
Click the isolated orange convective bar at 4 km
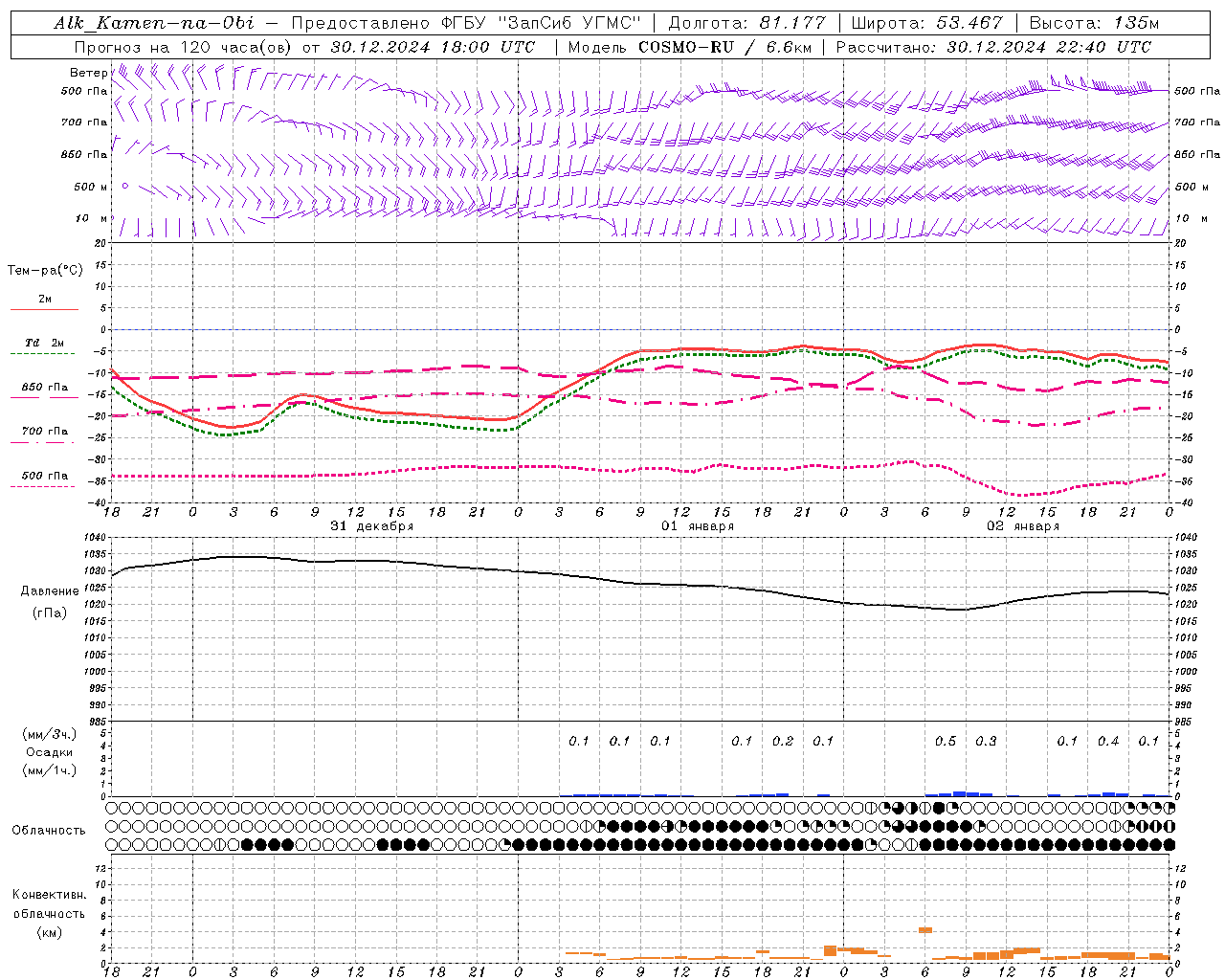tap(925, 929)
